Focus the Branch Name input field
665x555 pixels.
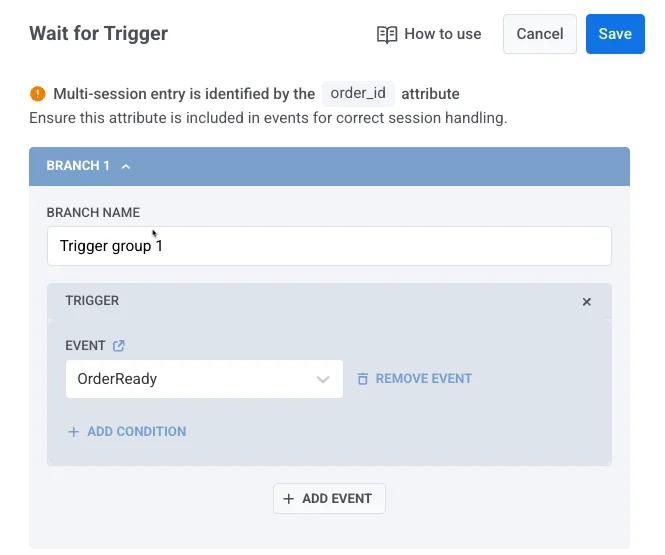pyautogui.click(x=329, y=246)
